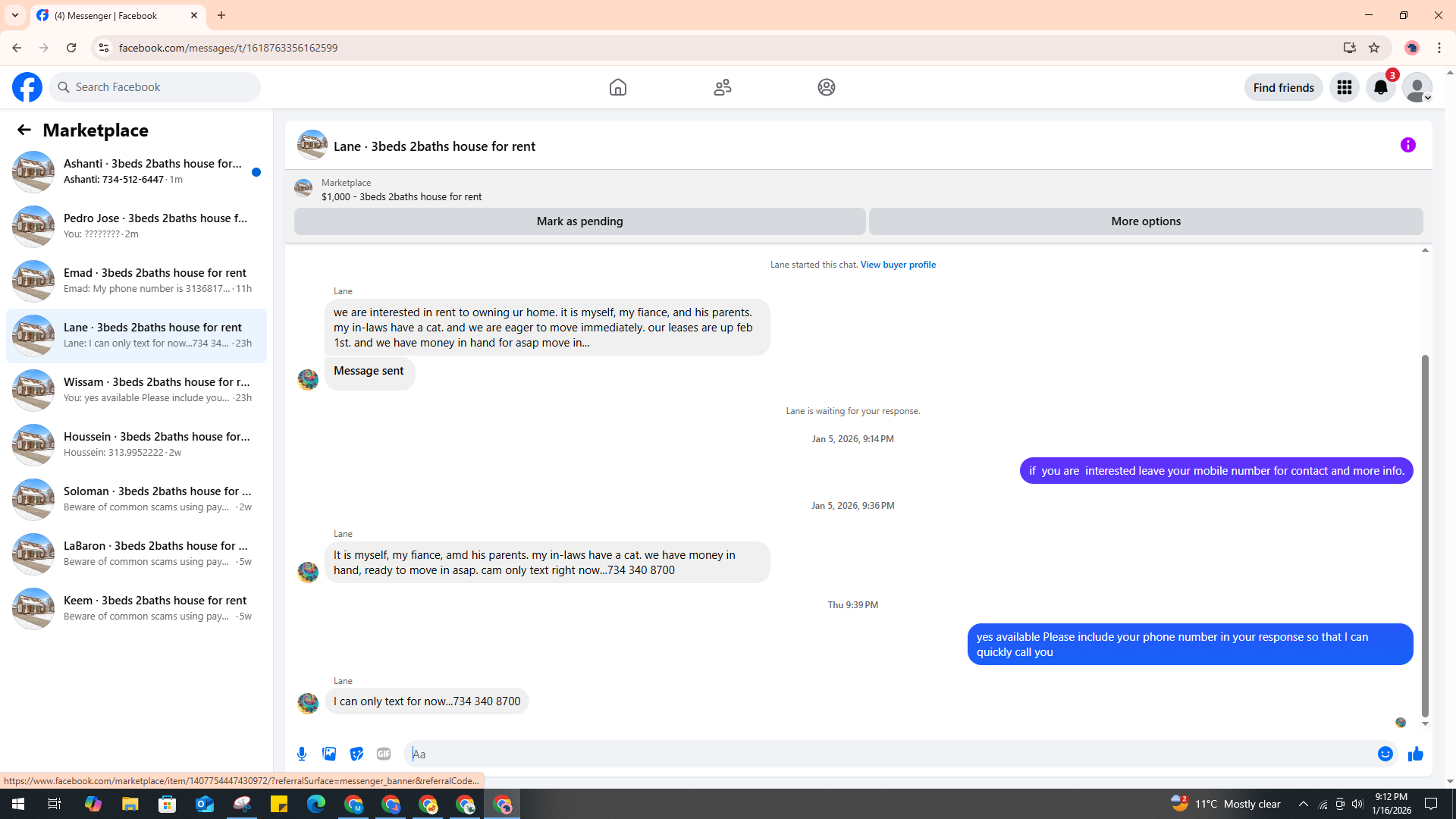Open the conversation information icon
This screenshot has width=1456, height=819.
1407,145
